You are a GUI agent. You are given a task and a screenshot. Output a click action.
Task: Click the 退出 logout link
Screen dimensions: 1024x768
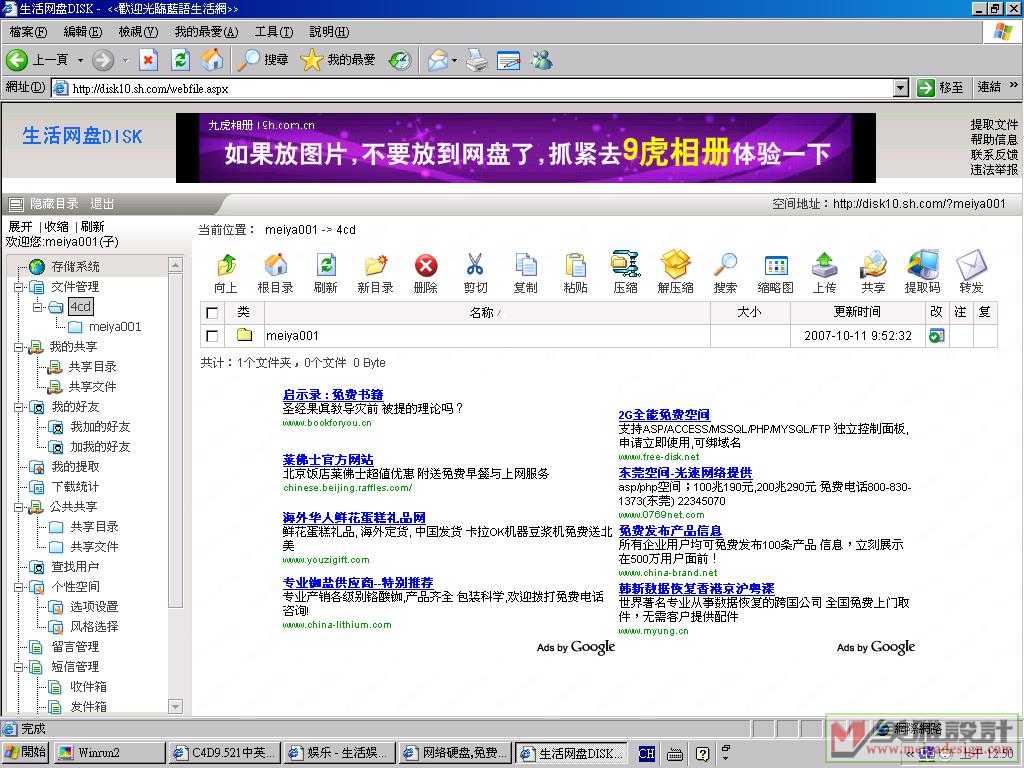[x=102, y=204]
